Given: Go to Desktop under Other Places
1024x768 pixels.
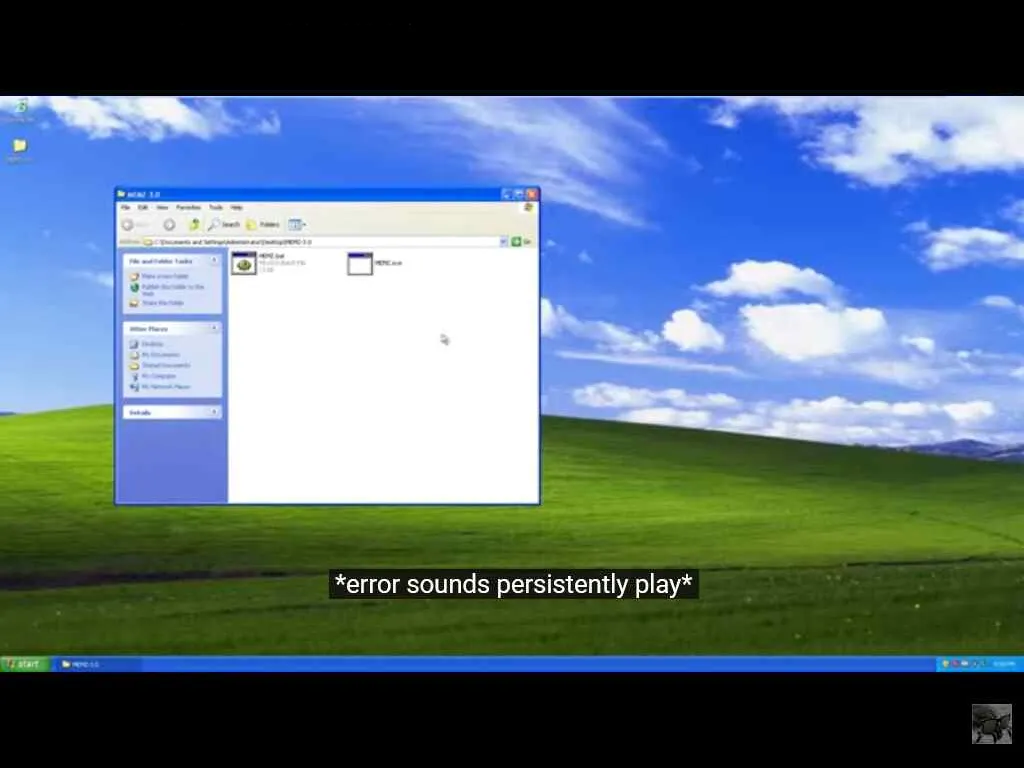Looking at the screenshot, I should 152,344.
